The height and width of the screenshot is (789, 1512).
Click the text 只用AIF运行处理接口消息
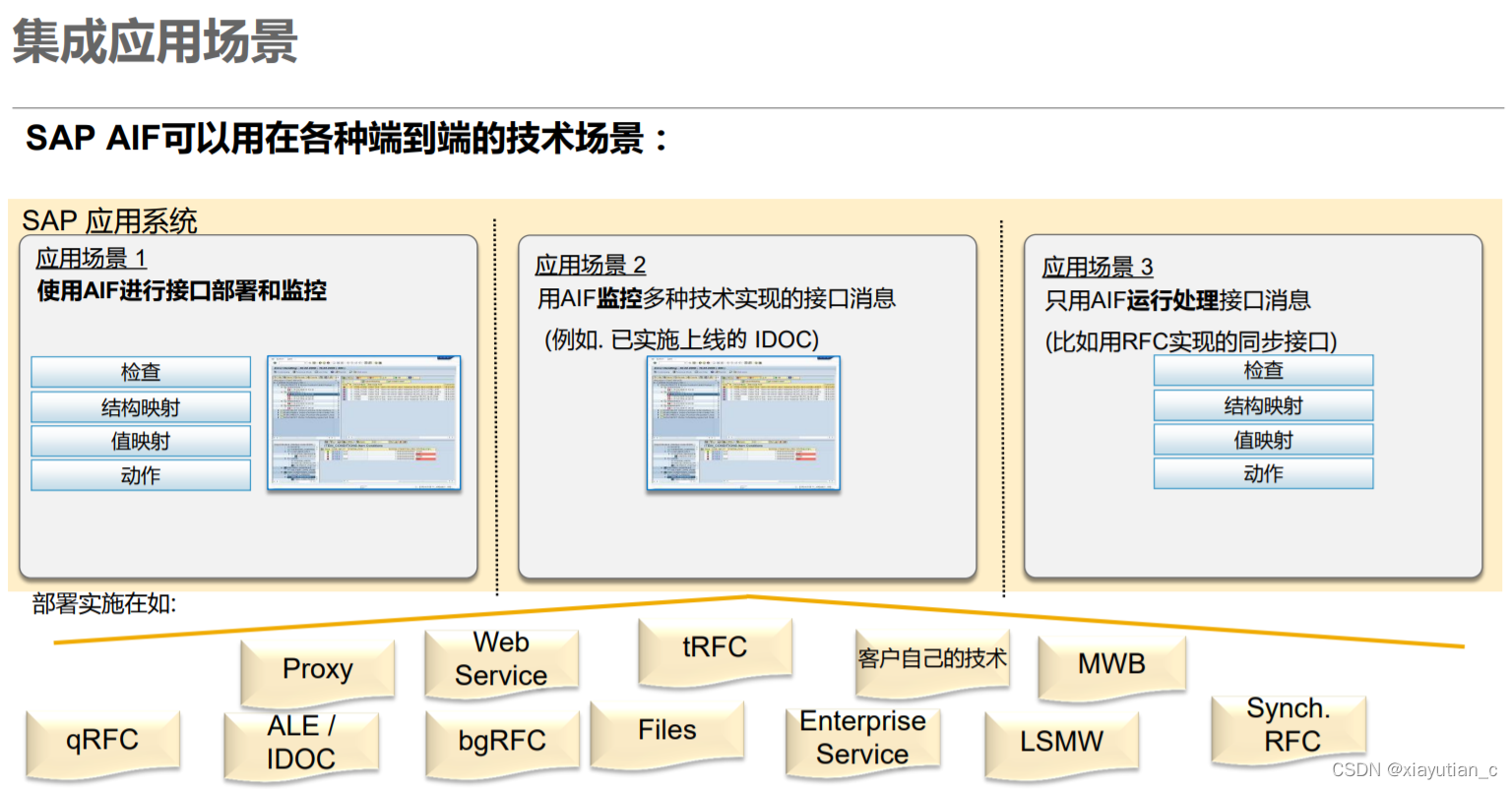point(1177,300)
